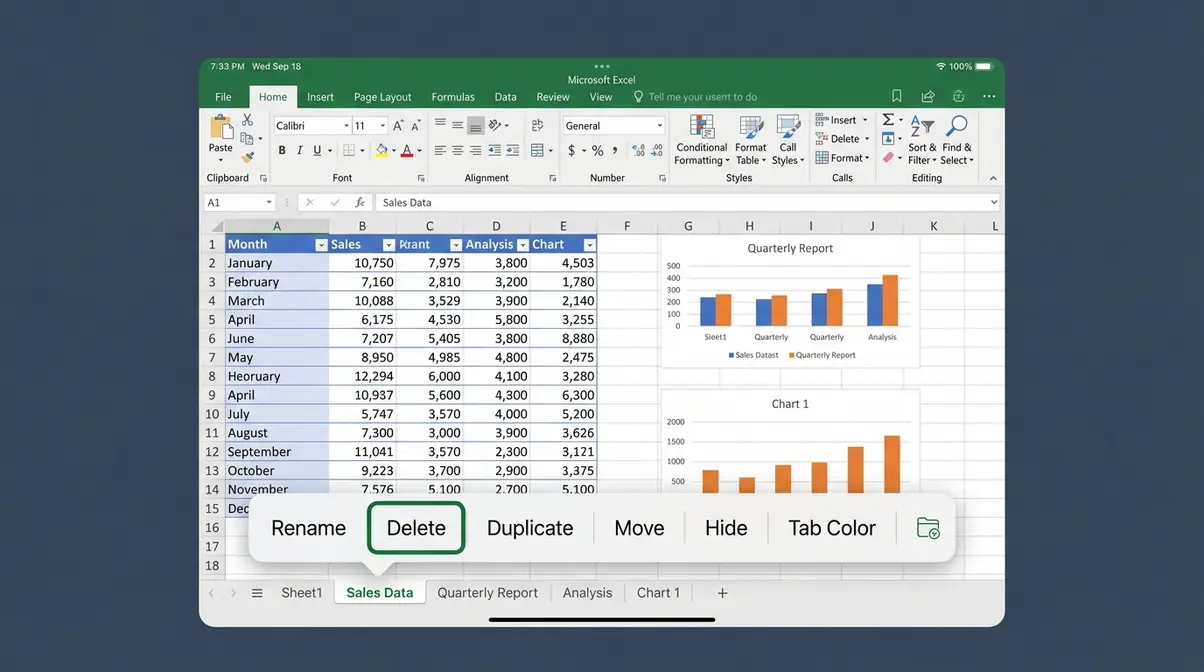The image size is (1204, 672).
Task: Open Sort & Filter
Action: click(x=921, y=140)
